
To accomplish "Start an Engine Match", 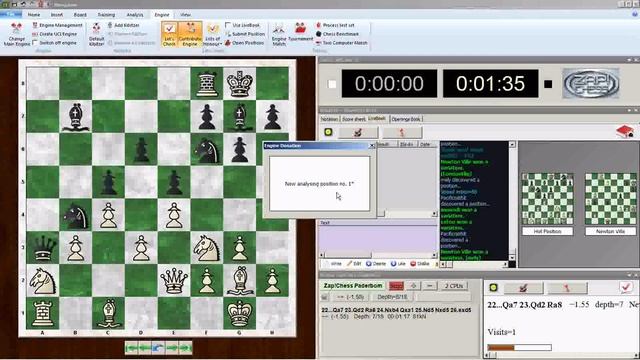I will coord(279,34).
